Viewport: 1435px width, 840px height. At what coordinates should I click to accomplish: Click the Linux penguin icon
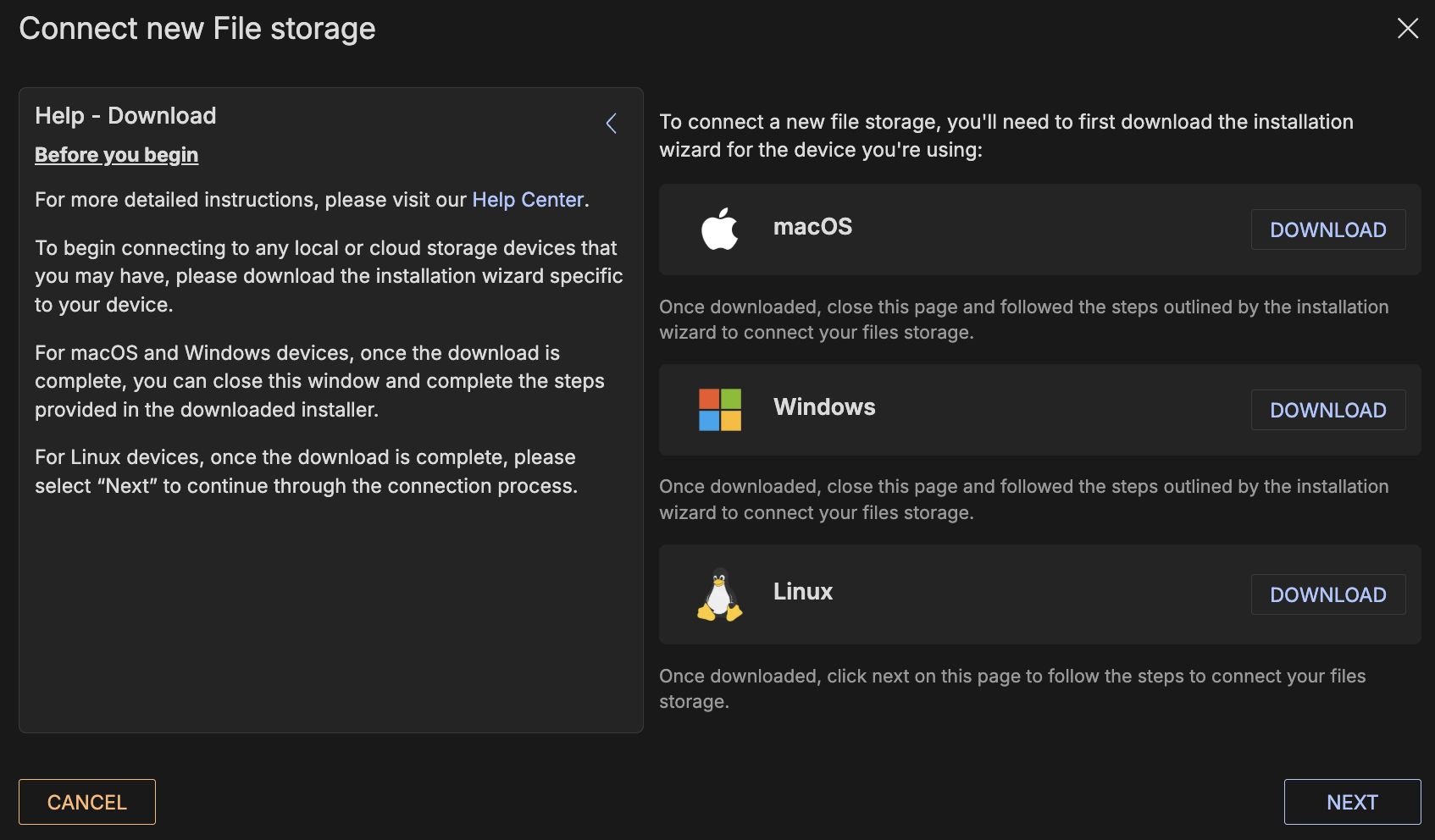(719, 594)
